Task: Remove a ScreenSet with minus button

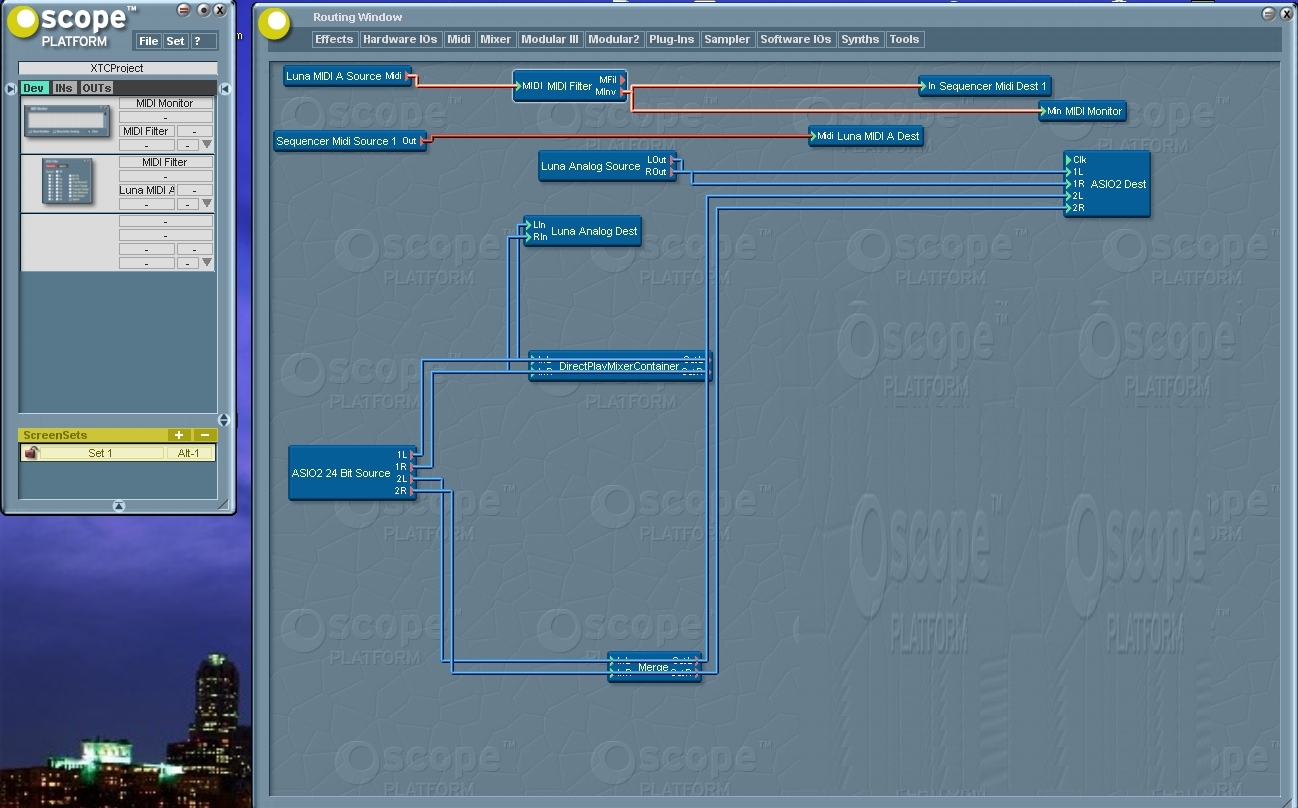Action: (x=204, y=435)
